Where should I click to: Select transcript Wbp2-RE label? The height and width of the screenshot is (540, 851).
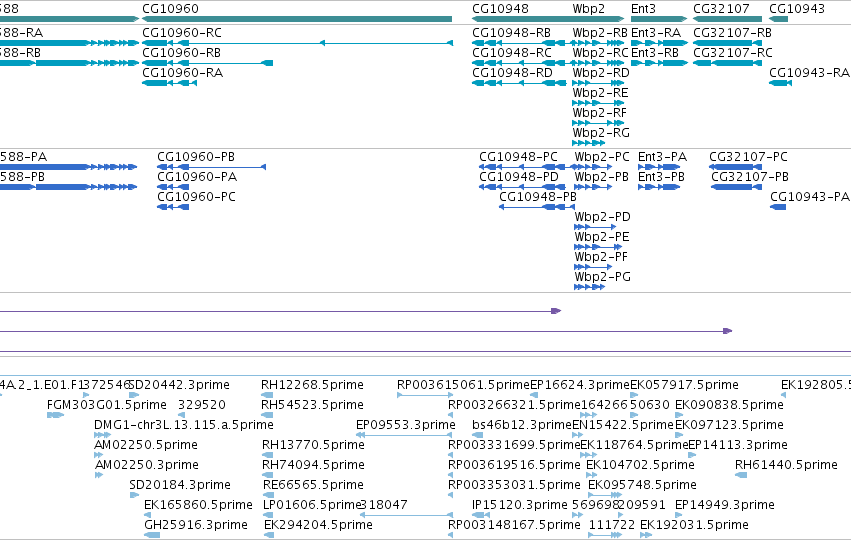click(600, 93)
